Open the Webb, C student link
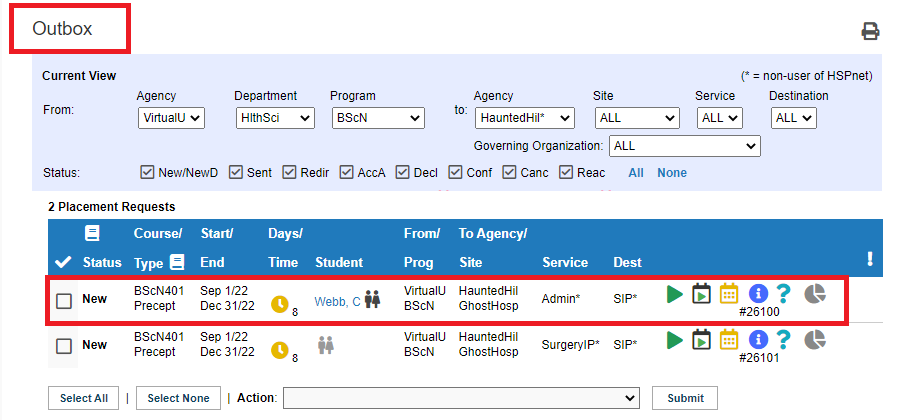 [337, 301]
